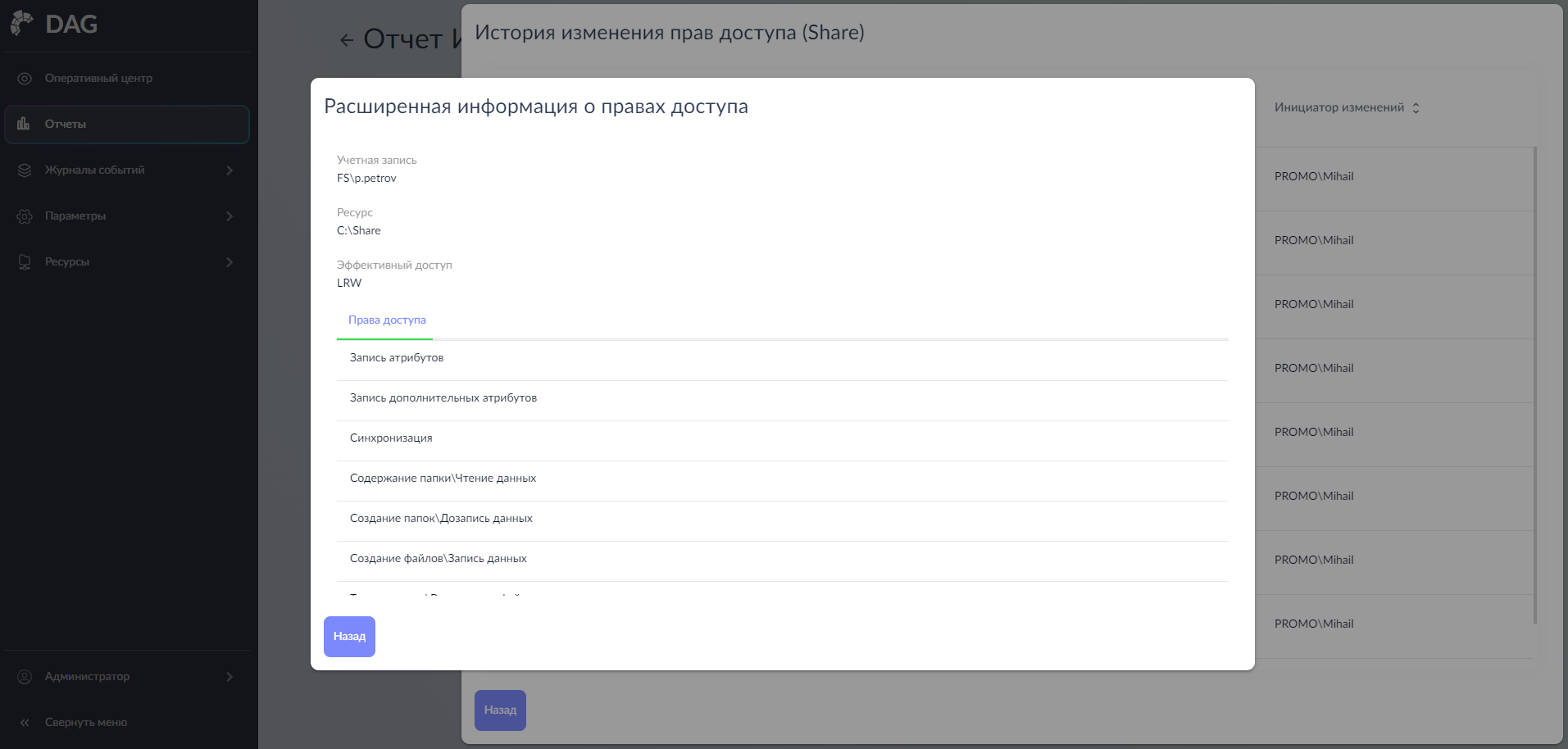This screenshot has width=1568, height=749.
Task: Click the layers icon beside Журналы событий
Action: click(x=25, y=170)
